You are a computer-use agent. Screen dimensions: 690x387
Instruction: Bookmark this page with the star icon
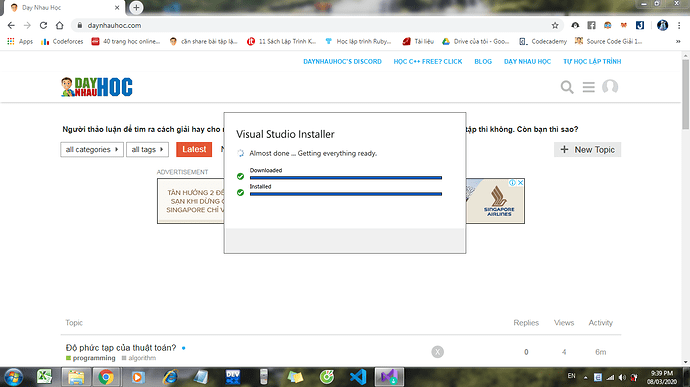(555, 26)
